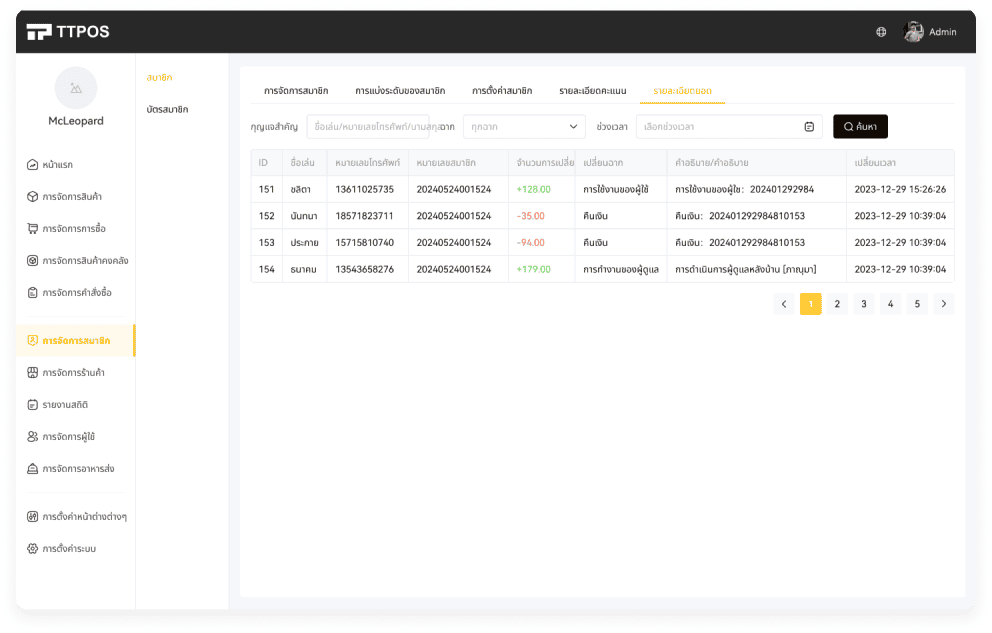Click the TTPOS logo

68,32
